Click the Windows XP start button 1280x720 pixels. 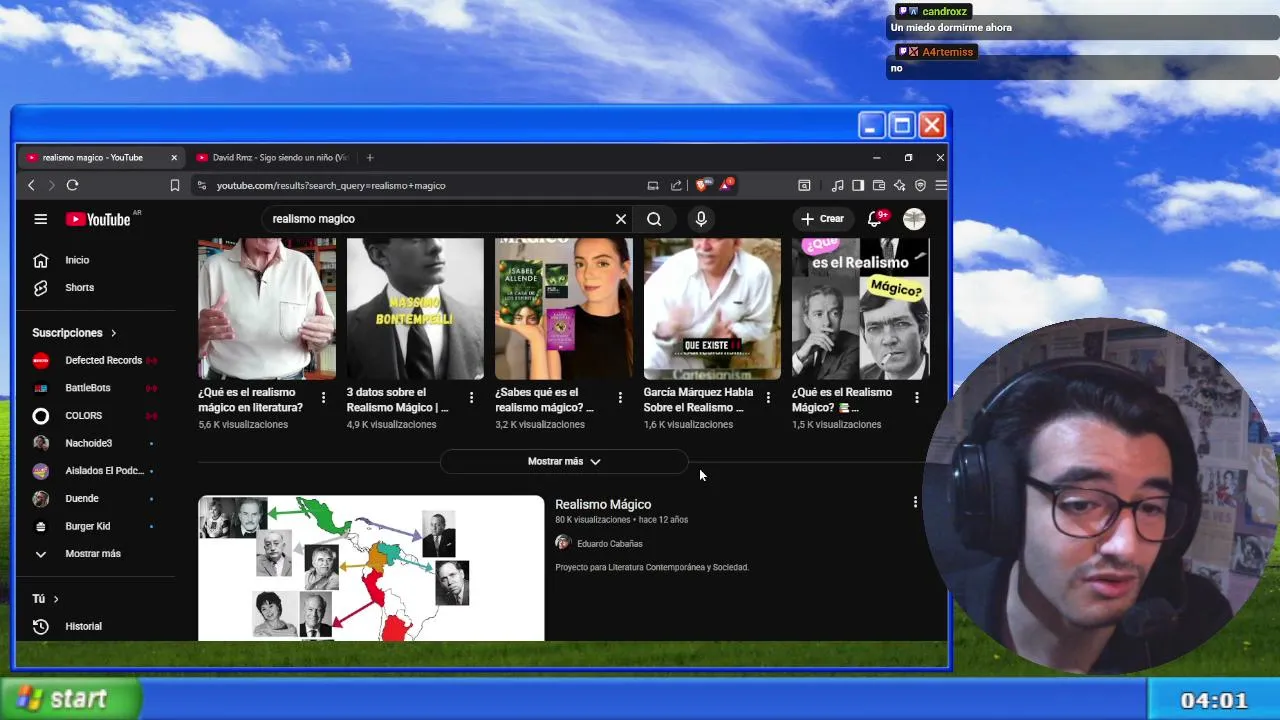pyautogui.click(x=69, y=699)
